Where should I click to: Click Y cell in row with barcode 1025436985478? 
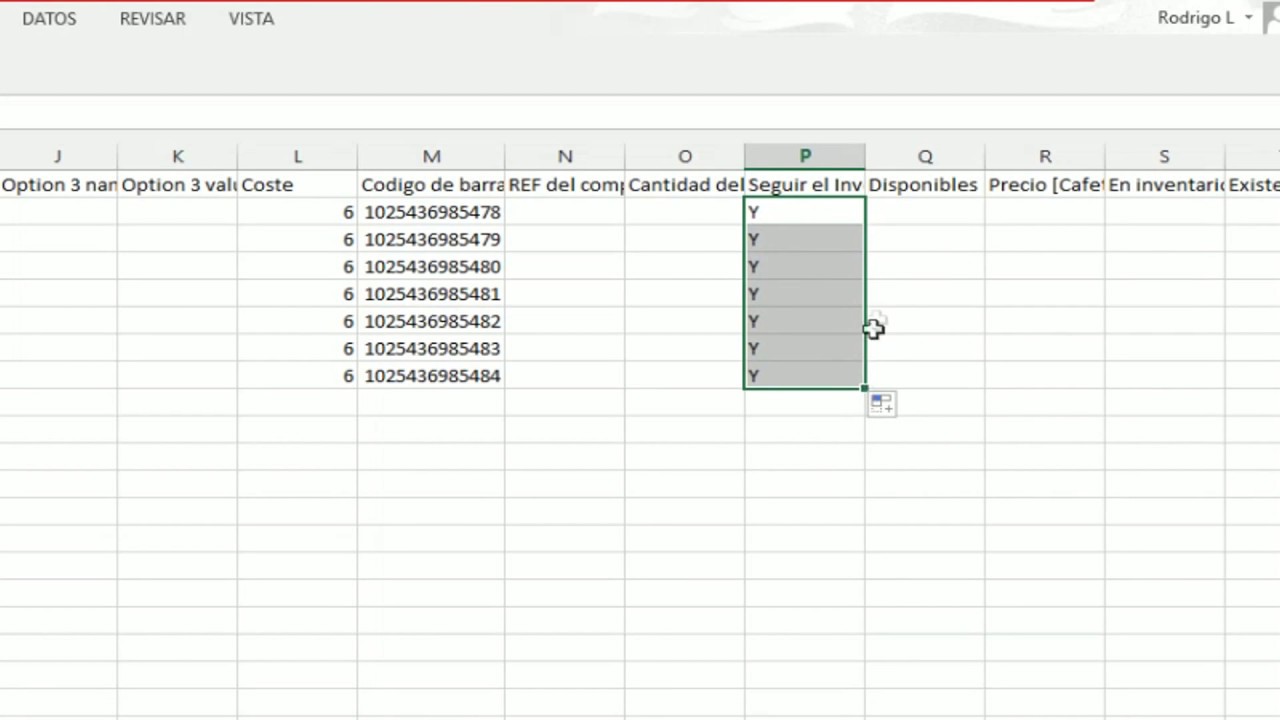pyautogui.click(x=805, y=212)
